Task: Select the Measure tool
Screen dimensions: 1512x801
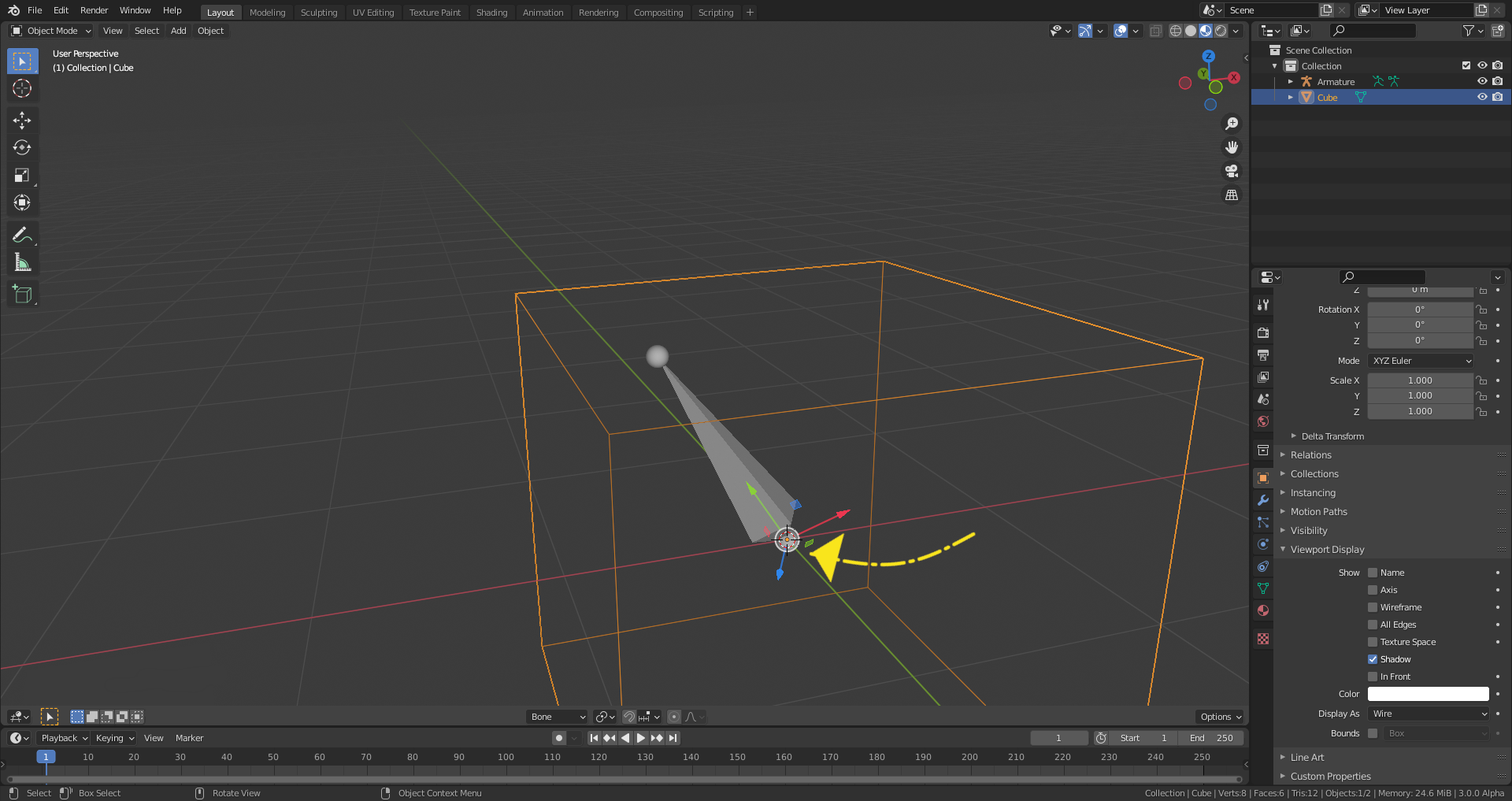Action: pyautogui.click(x=22, y=262)
